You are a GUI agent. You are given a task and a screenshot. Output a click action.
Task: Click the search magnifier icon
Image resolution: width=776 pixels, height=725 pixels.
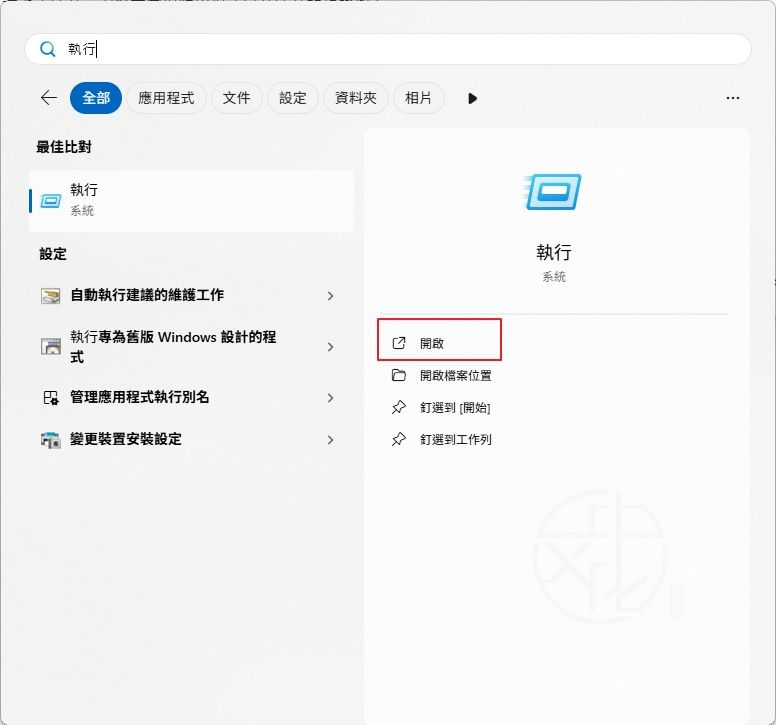tap(48, 49)
